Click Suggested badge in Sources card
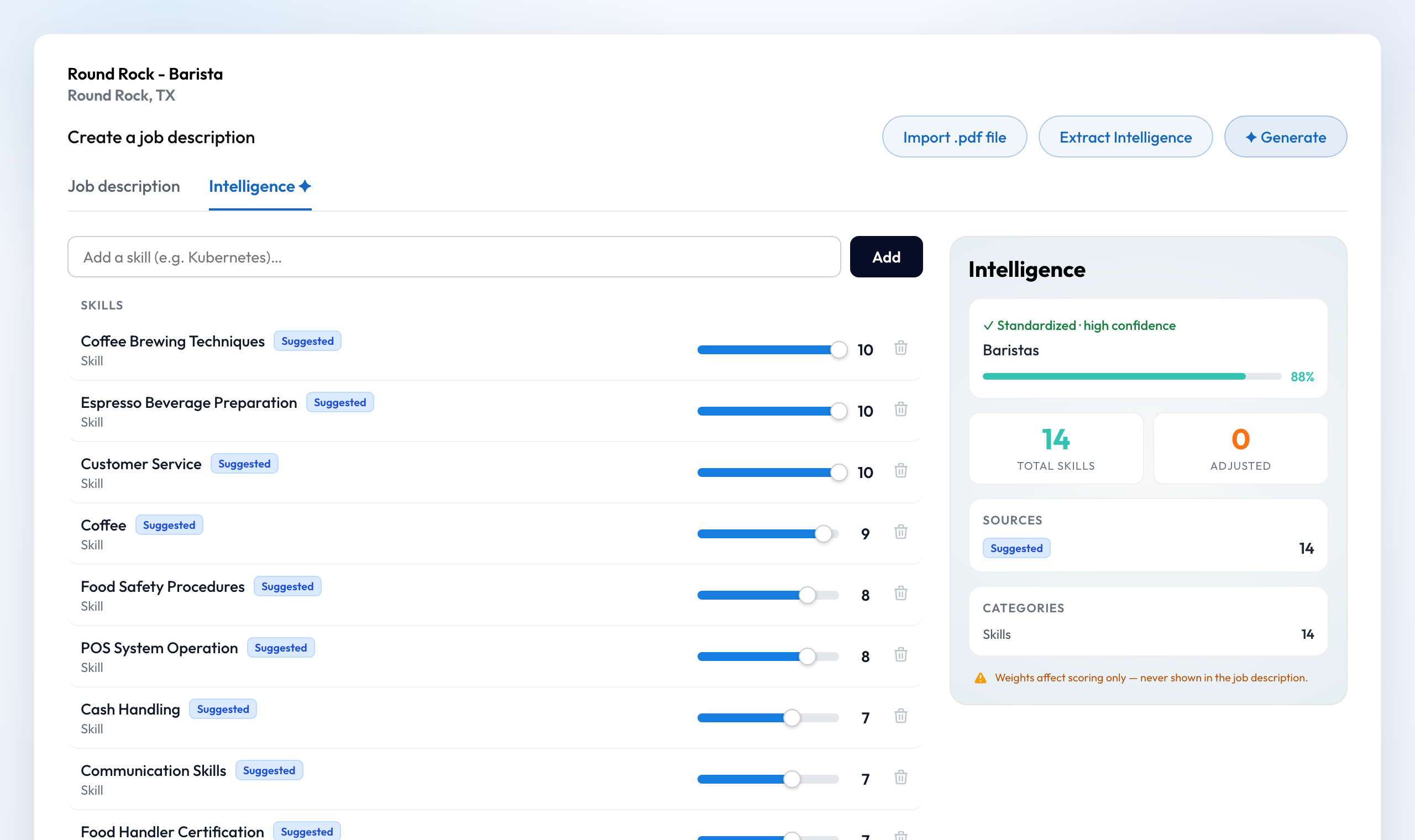The height and width of the screenshot is (840, 1415). [x=1016, y=548]
